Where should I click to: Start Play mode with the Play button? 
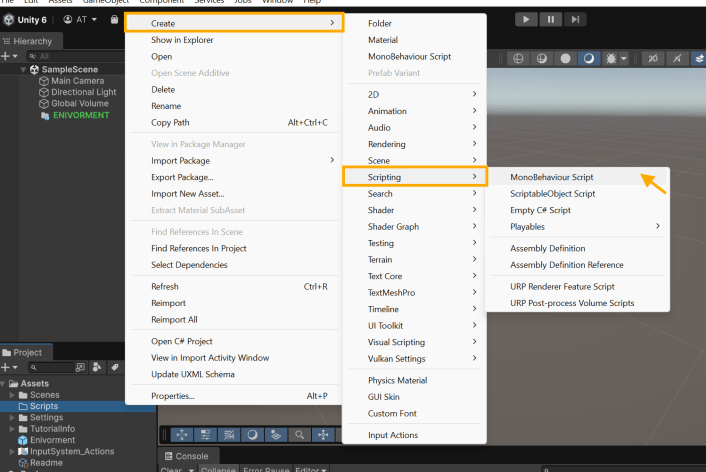click(526, 19)
